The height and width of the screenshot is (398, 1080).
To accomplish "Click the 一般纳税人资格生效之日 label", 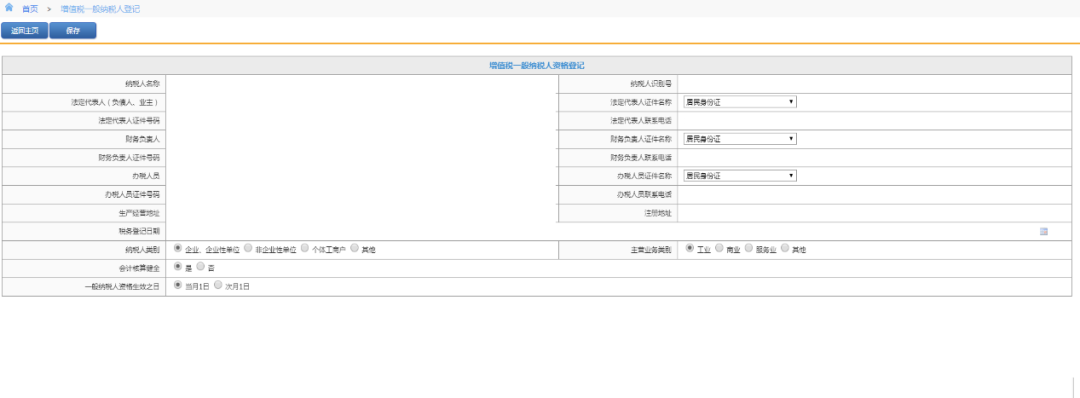I will coord(121,287).
